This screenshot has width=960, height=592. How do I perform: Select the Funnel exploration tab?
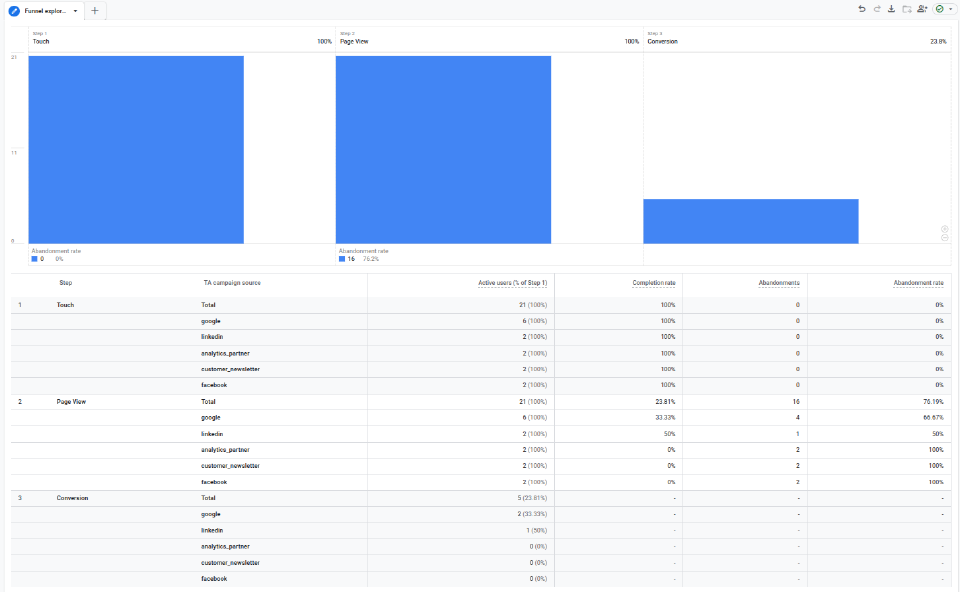pos(45,11)
